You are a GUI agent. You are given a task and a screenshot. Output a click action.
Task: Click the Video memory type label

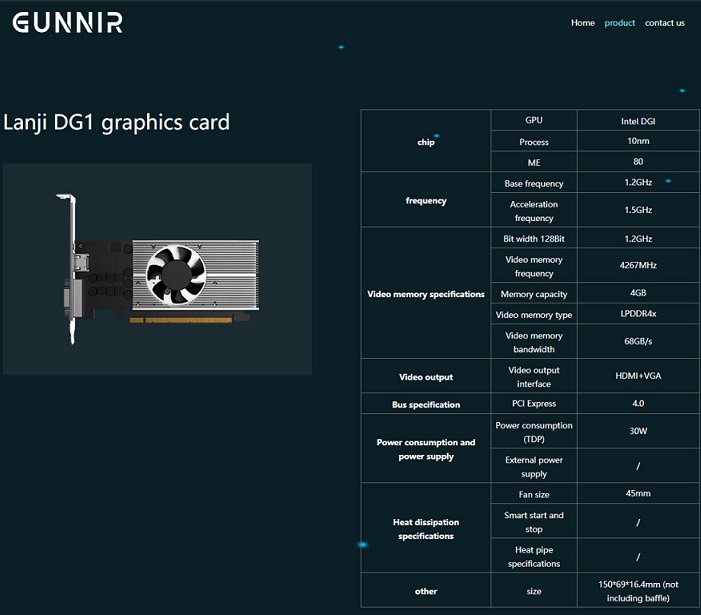pos(534,315)
